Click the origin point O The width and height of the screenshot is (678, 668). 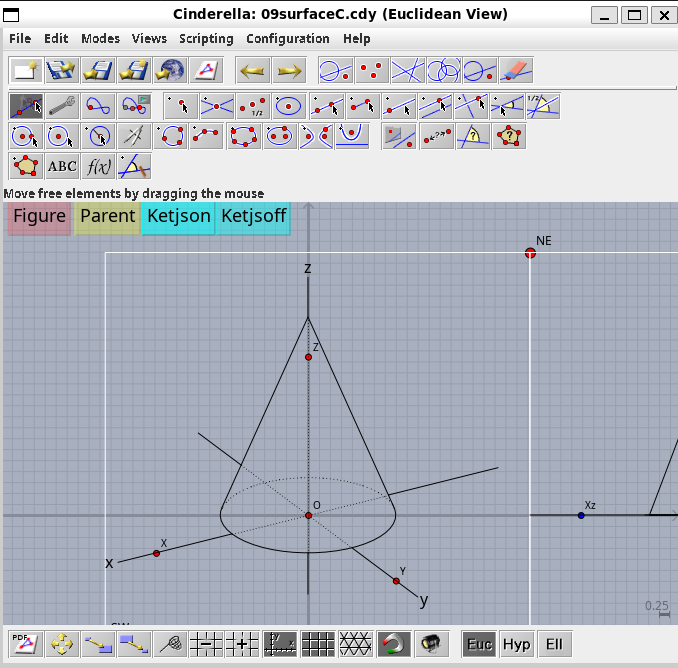pos(308,515)
